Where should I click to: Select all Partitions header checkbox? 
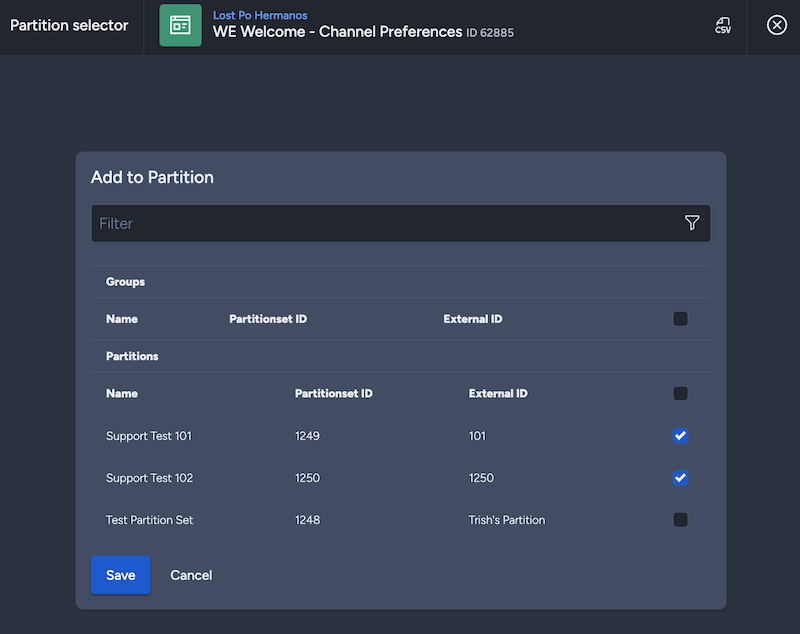680,393
